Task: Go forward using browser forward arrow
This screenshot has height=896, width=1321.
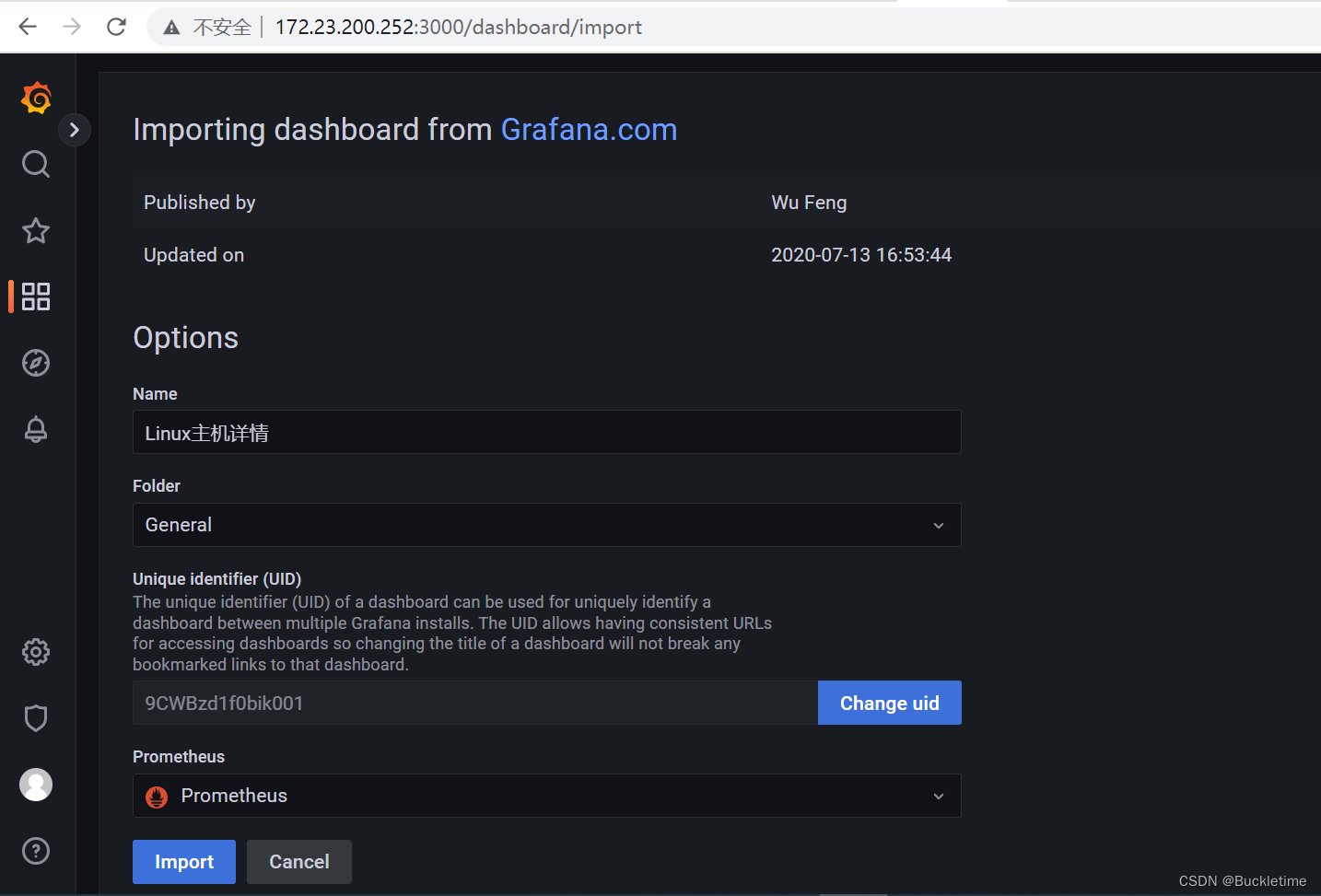Action: pos(72,27)
